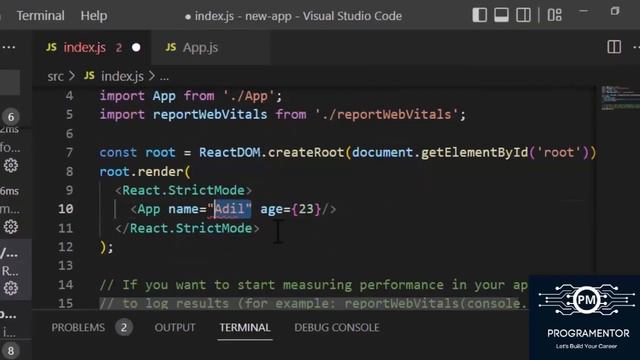The image size is (640, 360).
Task: Click the problems count badge 2
Action: pos(124,327)
